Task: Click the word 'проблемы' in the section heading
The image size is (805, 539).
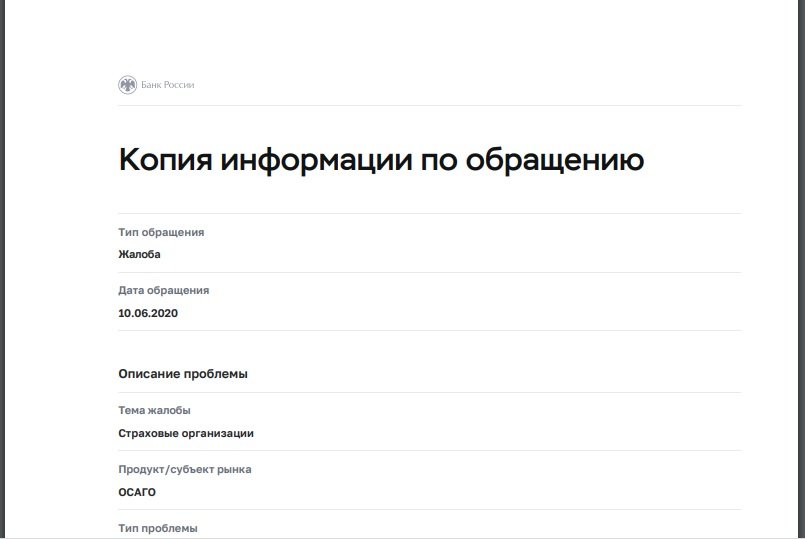Action: [x=216, y=374]
